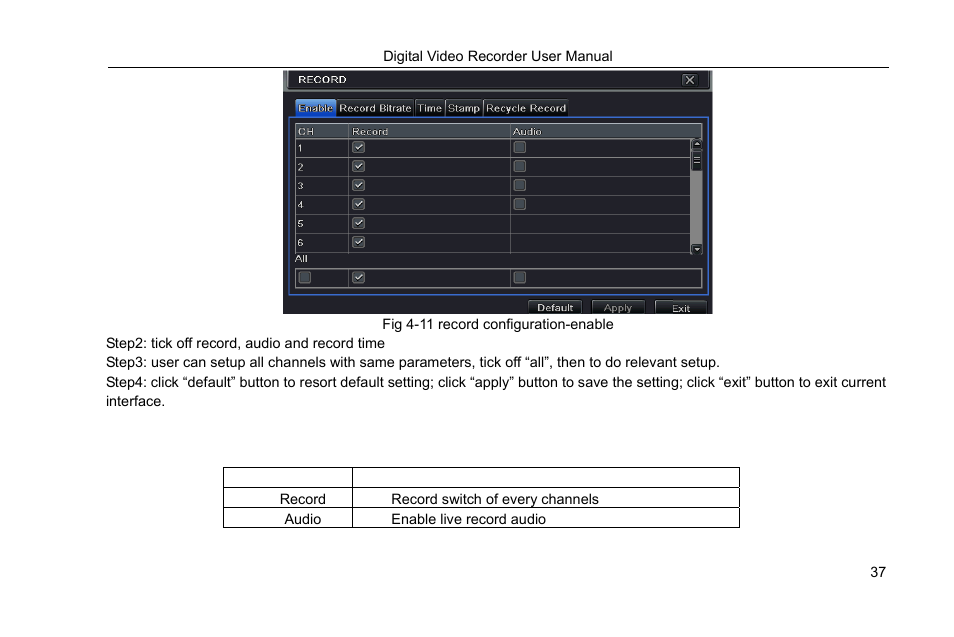Click the Step3 instruction line
The image size is (954, 637).
pyautogui.click(x=413, y=362)
